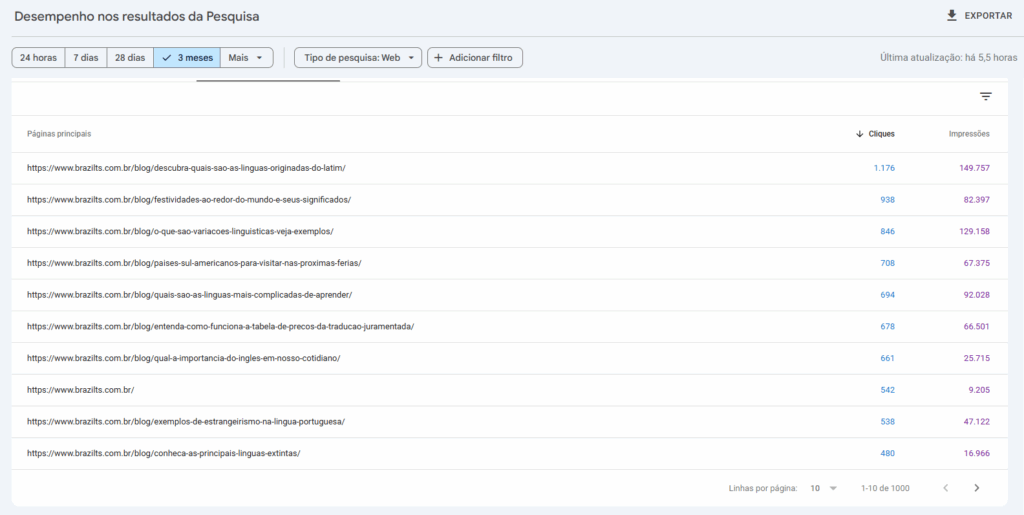1024x515 pixels.
Task: Select the festividades-ao-redor-do-mundo page row
Action: click(188, 200)
